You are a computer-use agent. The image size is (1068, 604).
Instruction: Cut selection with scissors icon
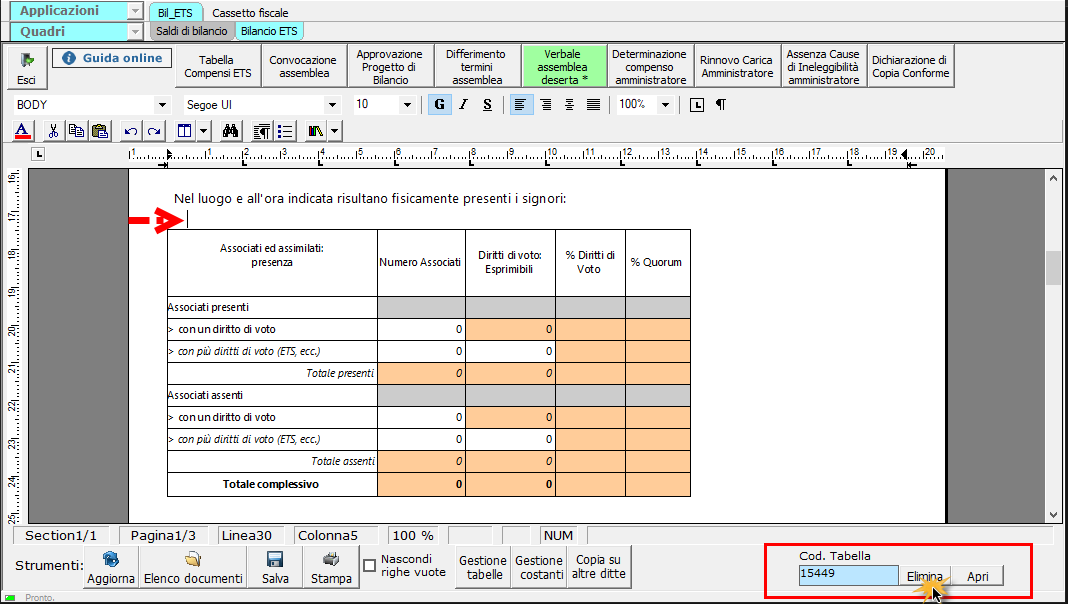coord(53,131)
